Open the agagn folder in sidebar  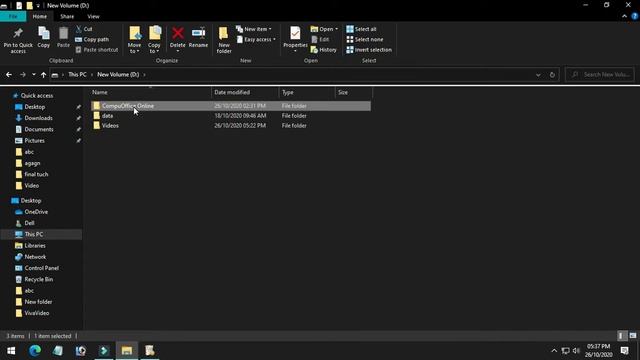tap(32, 163)
